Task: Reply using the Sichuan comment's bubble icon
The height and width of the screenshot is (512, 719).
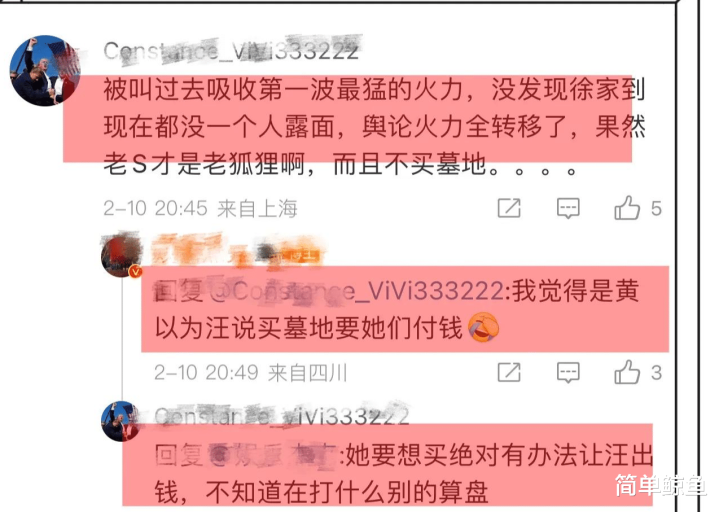Action: (x=568, y=372)
